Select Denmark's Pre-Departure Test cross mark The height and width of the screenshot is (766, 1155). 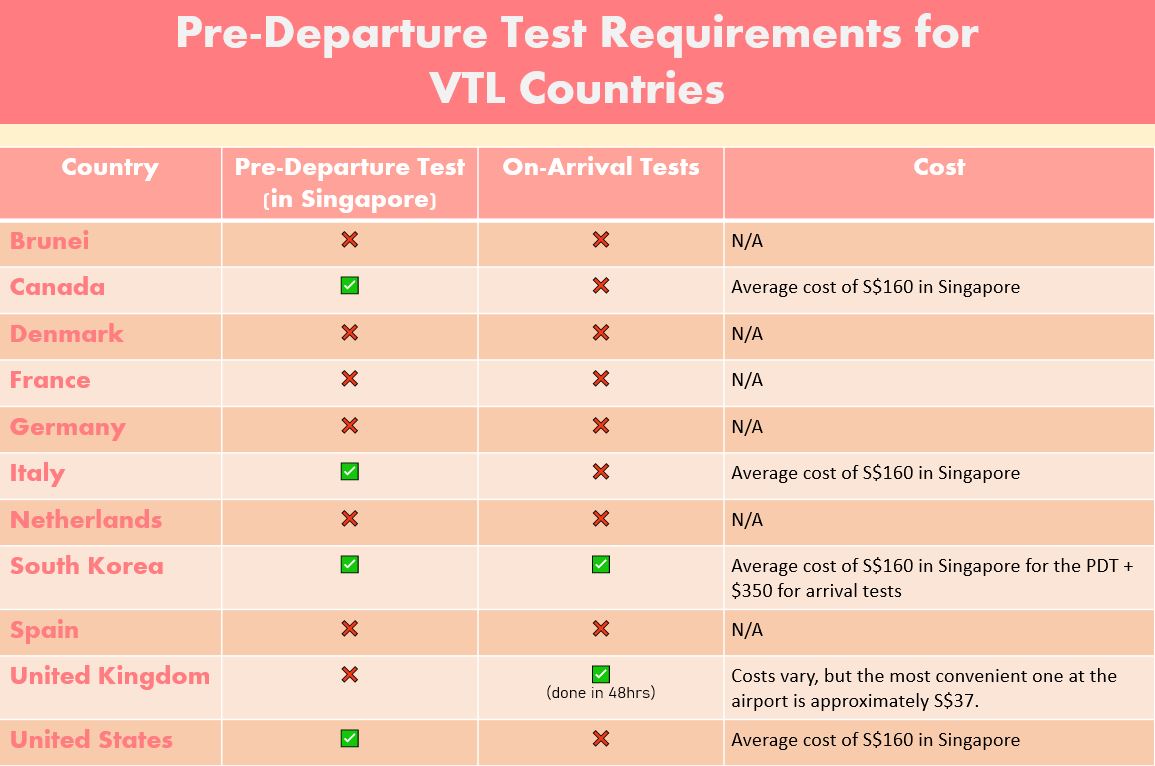point(349,333)
